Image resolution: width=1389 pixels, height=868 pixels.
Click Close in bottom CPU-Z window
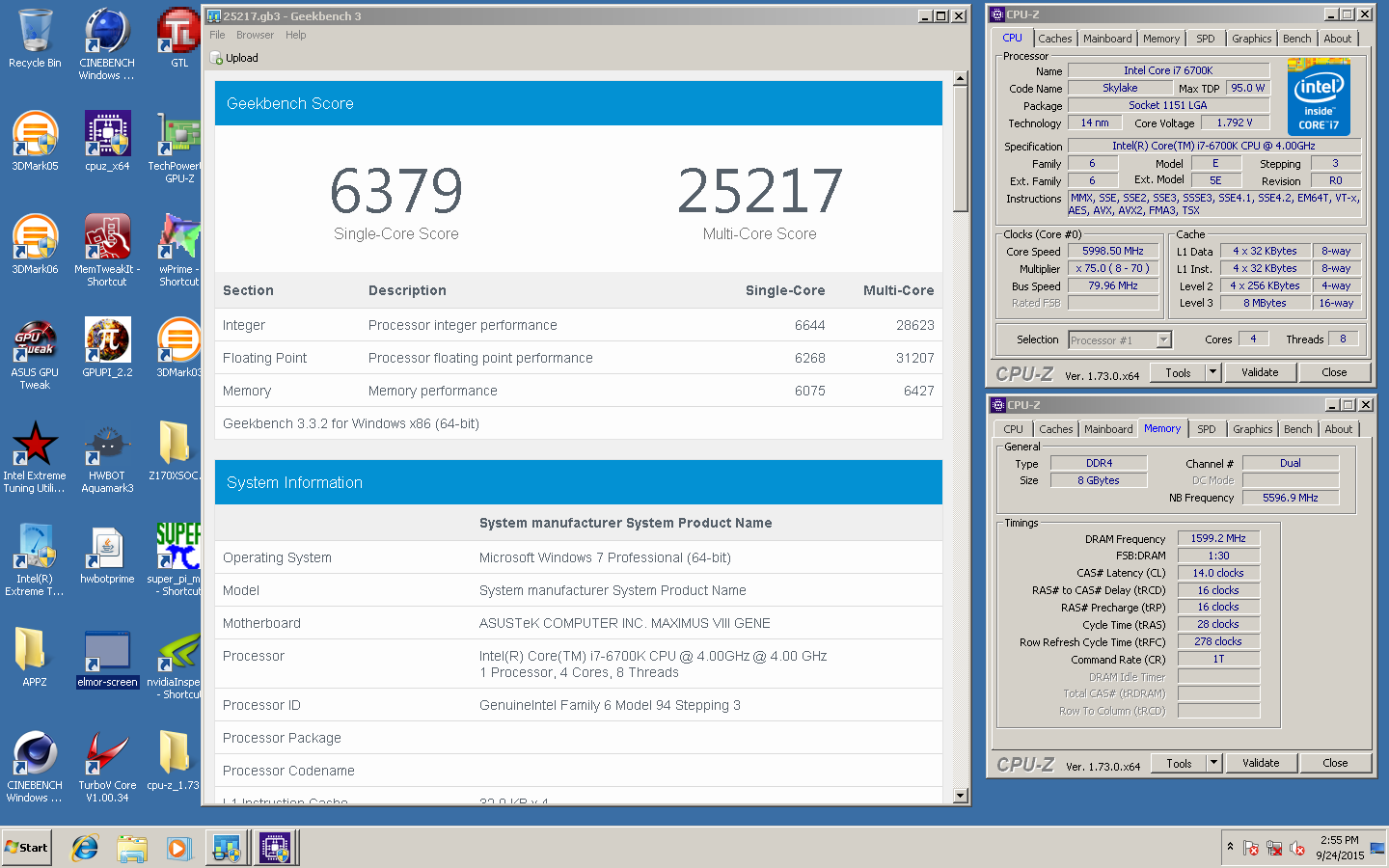click(x=1335, y=763)
